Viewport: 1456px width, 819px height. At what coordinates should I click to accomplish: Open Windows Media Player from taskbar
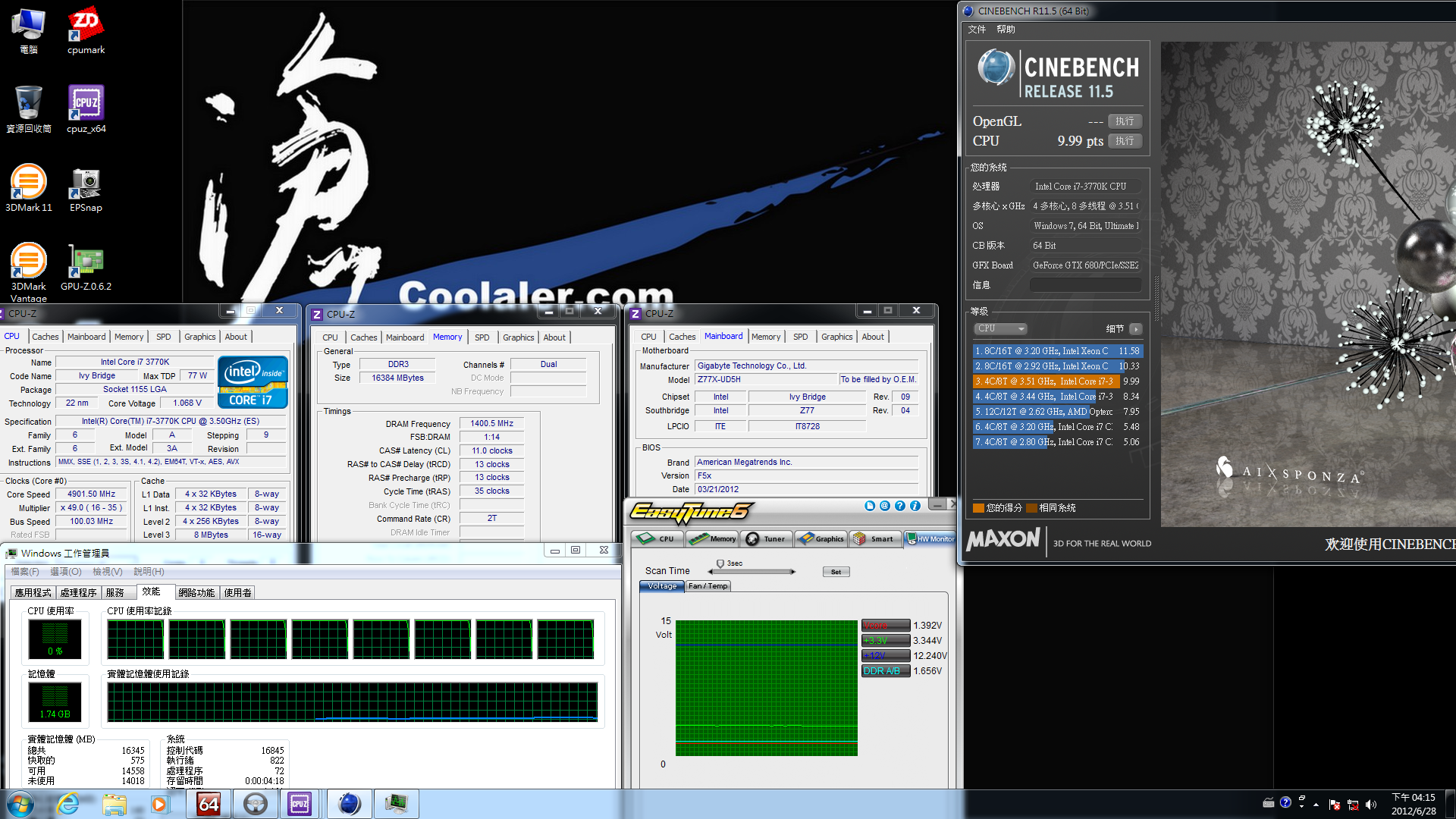[159, 804]
